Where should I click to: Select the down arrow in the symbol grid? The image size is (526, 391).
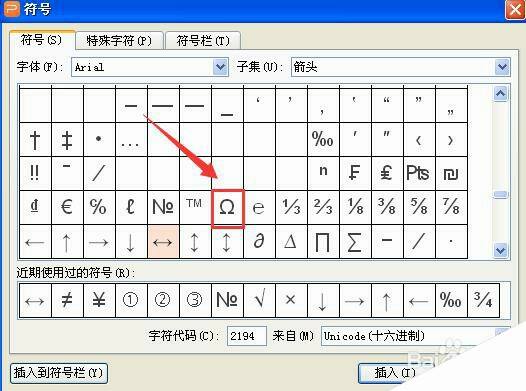(x=131, y=242)
